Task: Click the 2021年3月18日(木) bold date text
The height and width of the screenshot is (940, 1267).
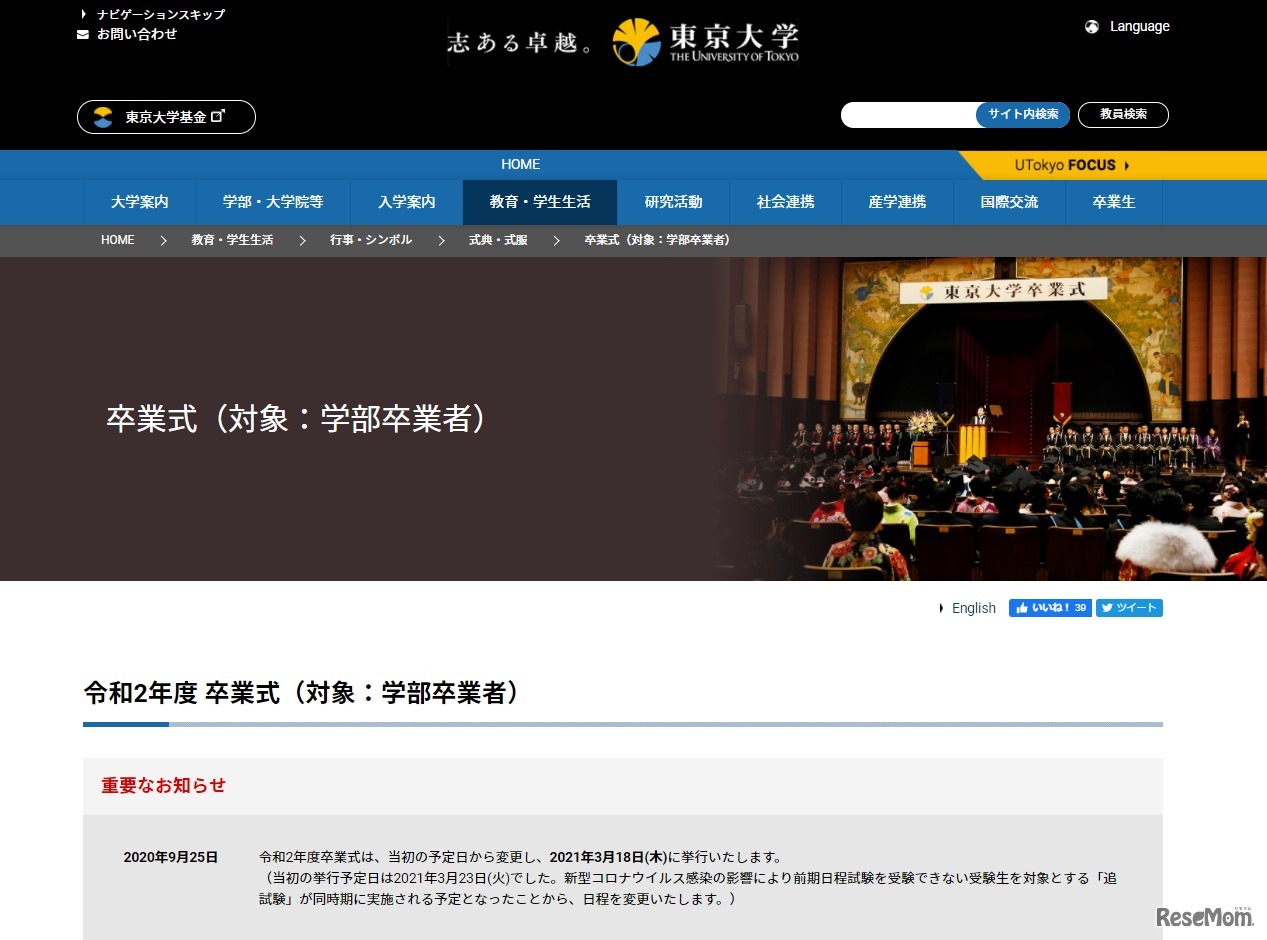Action: click(608, 858)
